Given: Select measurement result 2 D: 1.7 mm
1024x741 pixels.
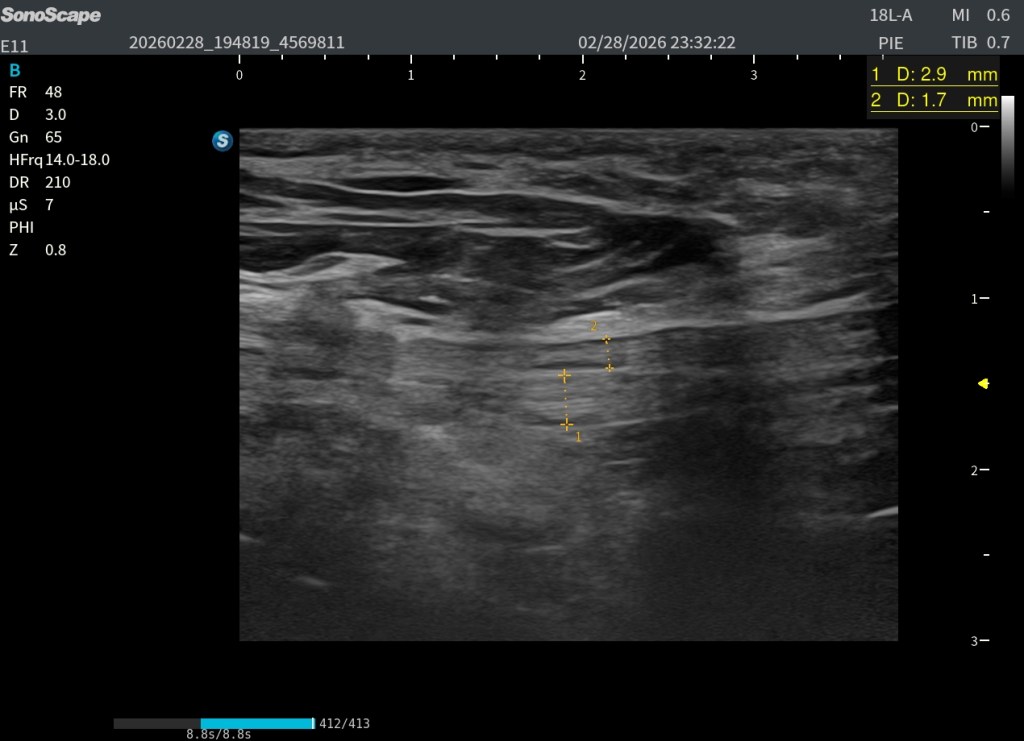Looking at the screenshot, I should pyautogui.click(x=934, y=100).
